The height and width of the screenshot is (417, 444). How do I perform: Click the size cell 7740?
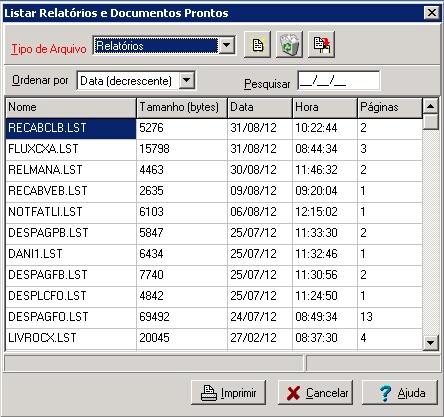click(x=182, y=275)
